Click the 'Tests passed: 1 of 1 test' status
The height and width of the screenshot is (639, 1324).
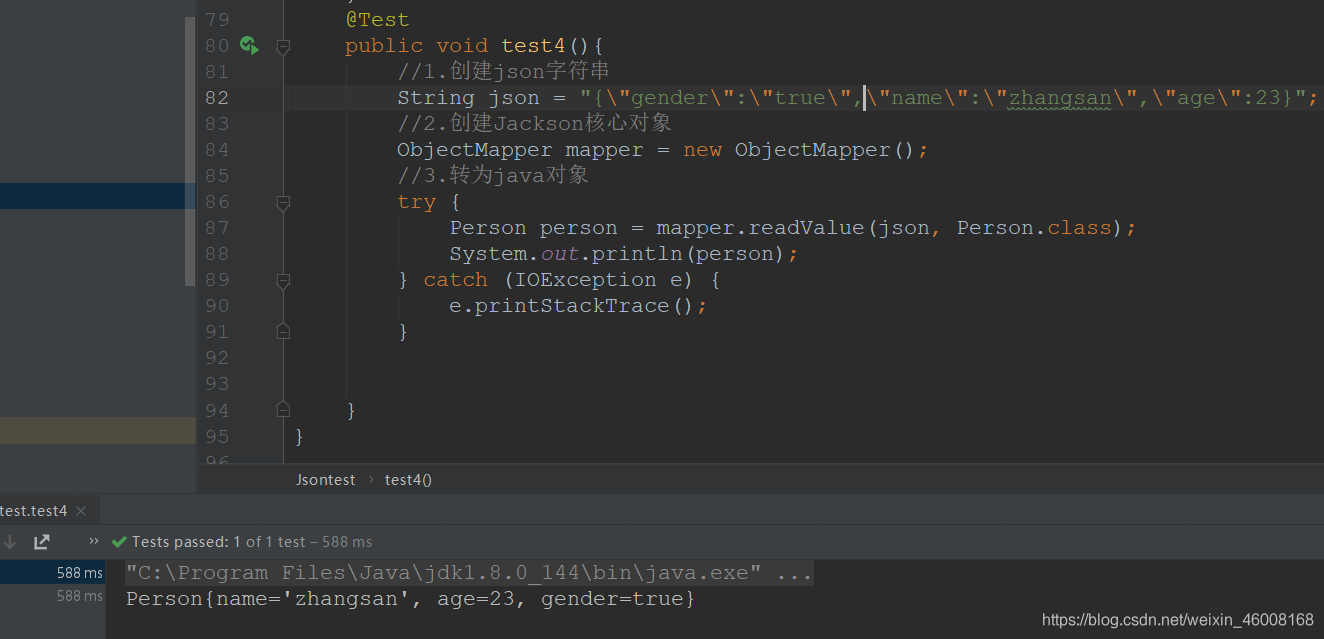252,541
